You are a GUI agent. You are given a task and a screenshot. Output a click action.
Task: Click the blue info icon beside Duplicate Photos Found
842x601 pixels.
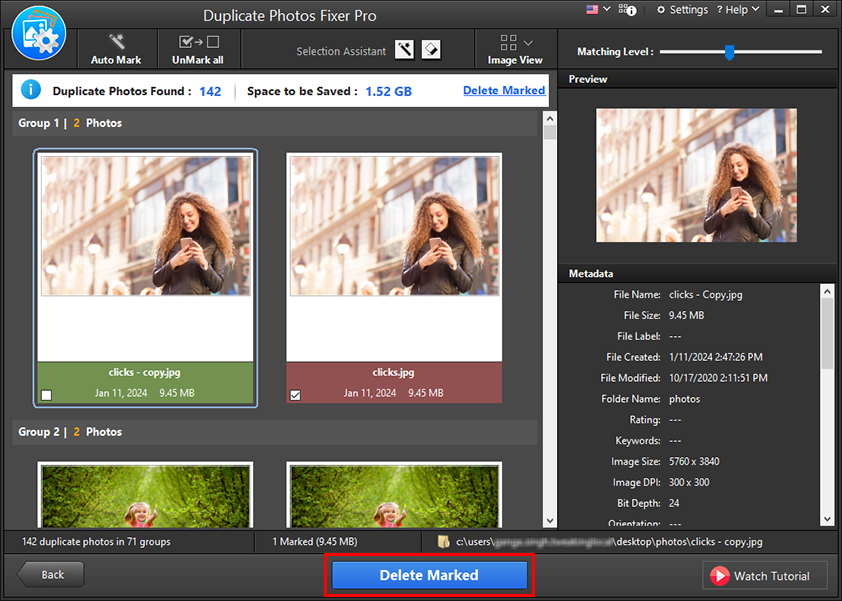coord(31,90)
